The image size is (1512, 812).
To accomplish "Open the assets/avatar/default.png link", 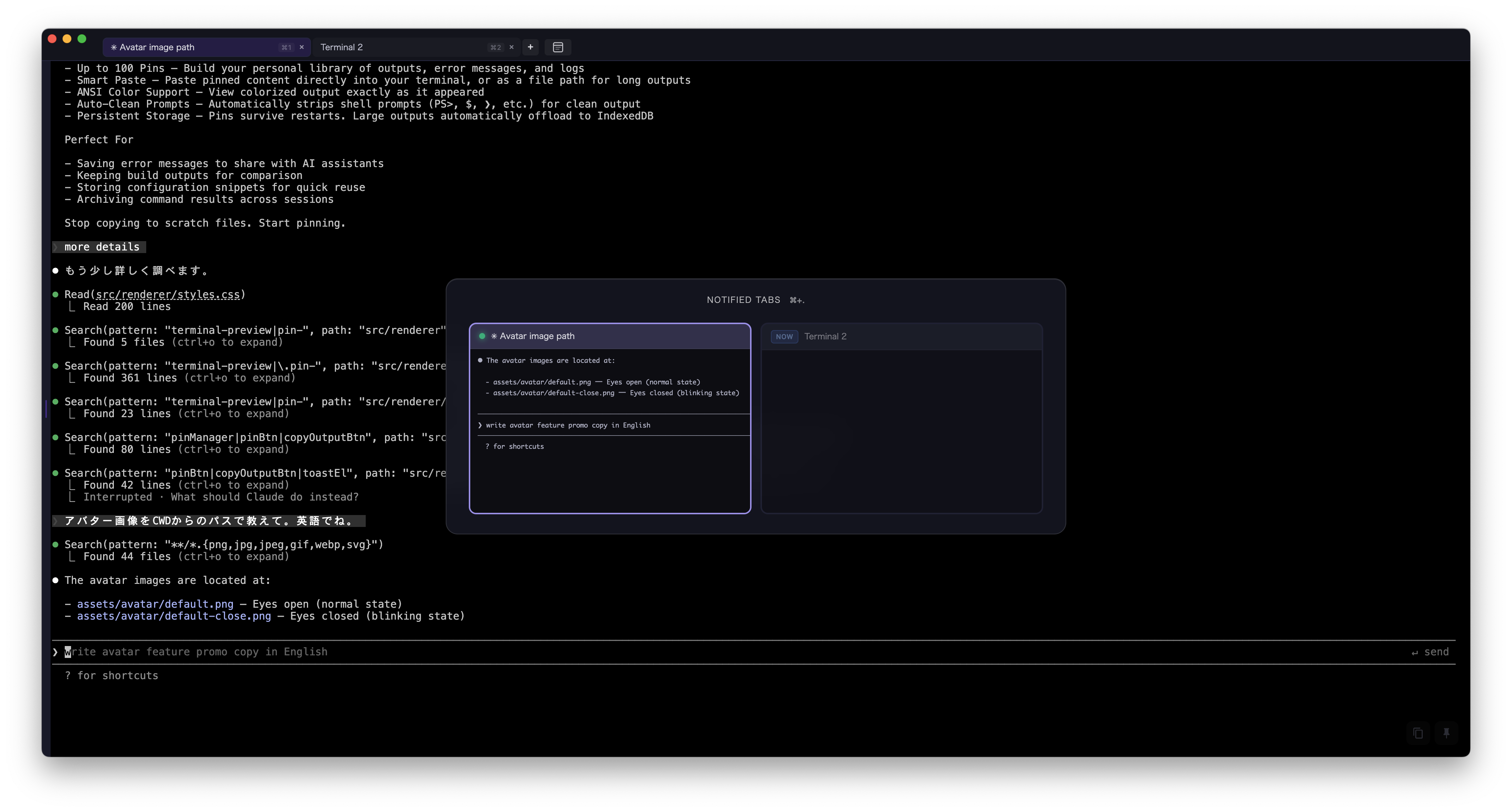I will click(x=155, y=604).
